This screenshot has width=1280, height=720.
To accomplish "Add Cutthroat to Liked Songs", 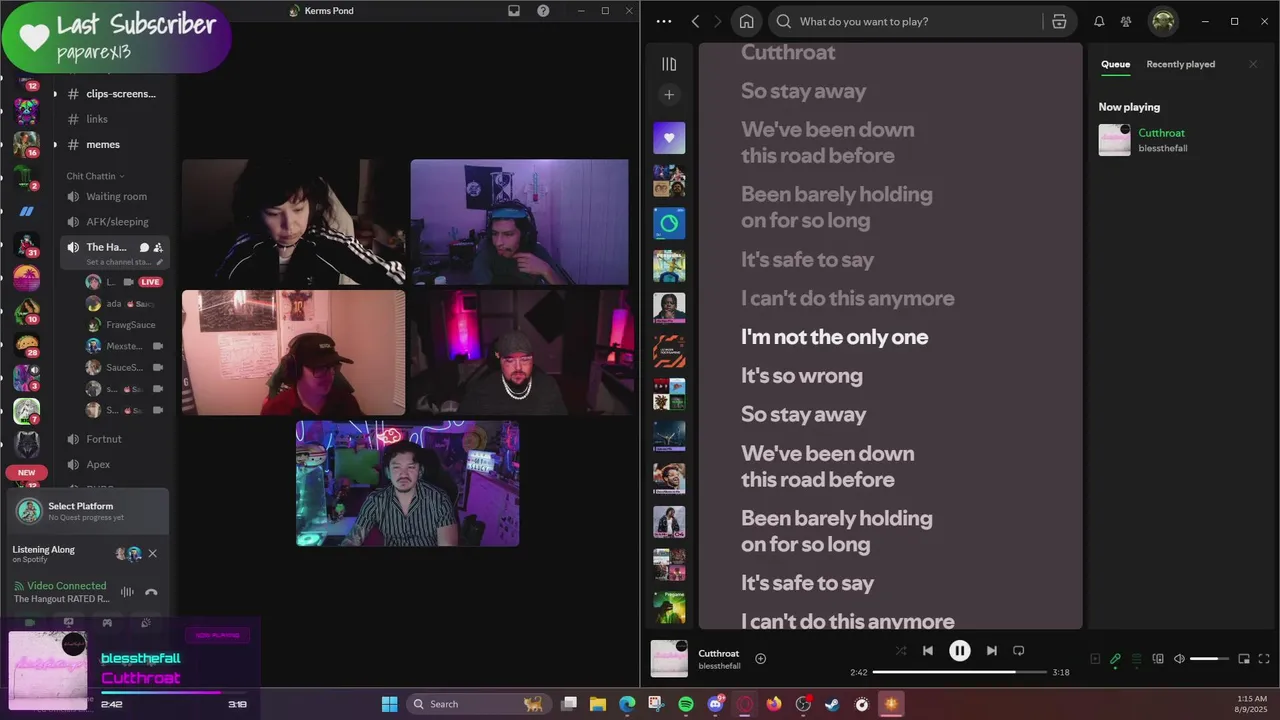I will pos(760,658).
